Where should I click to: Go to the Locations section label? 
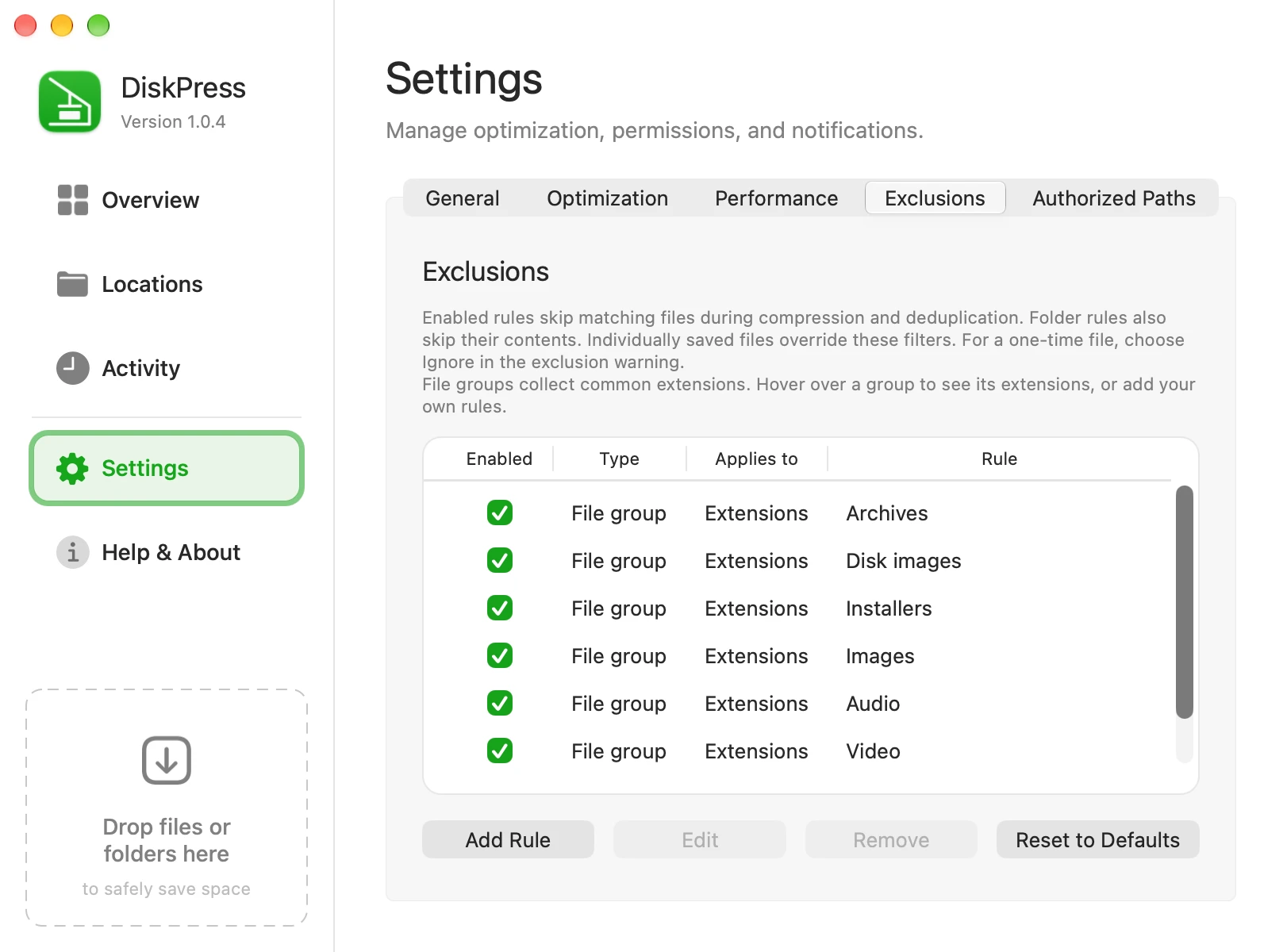(x=152, y=284)
